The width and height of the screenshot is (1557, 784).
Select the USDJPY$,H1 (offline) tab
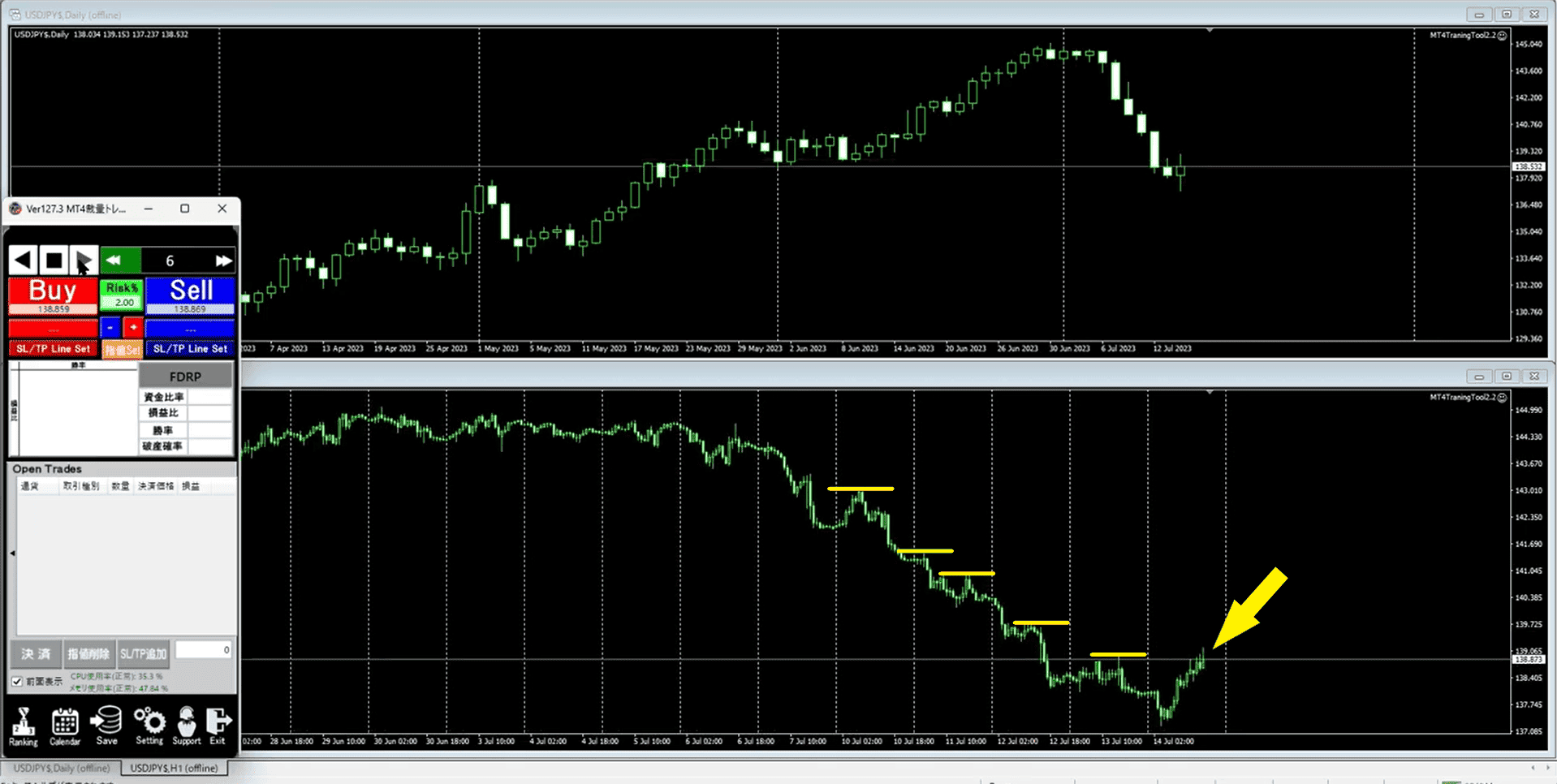(174, 768)
